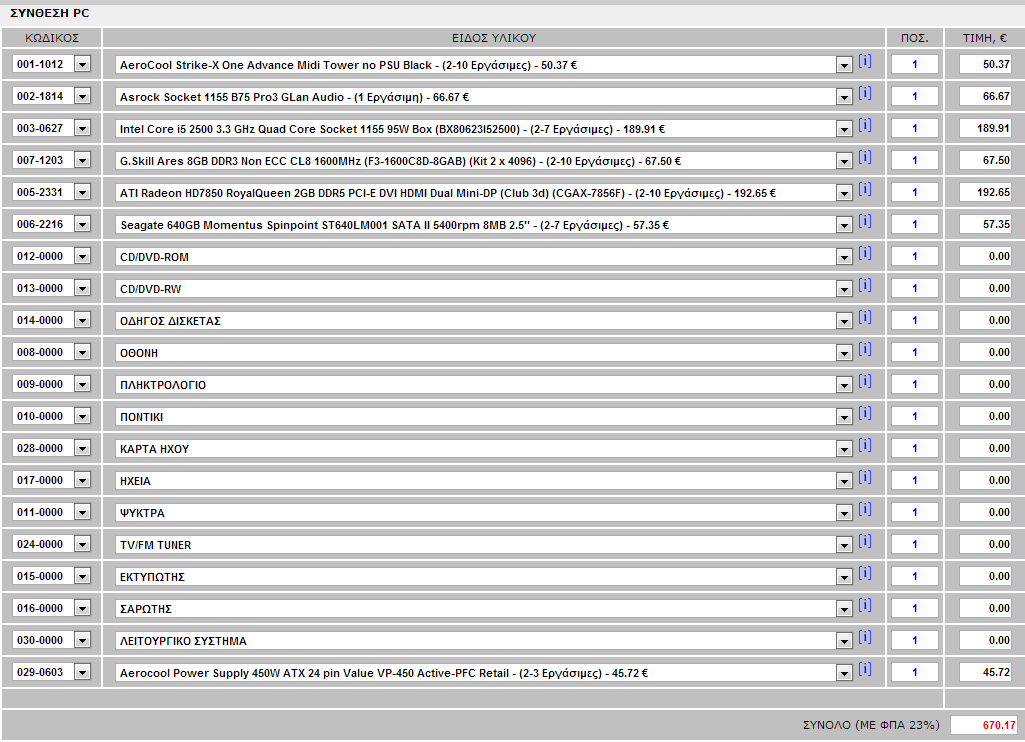1025x742 pixels.
Task: Click the ΣΥΝΟΛΟ (ΜΕ ΦΠΑ 23%) label
Action: click(871, 725)
